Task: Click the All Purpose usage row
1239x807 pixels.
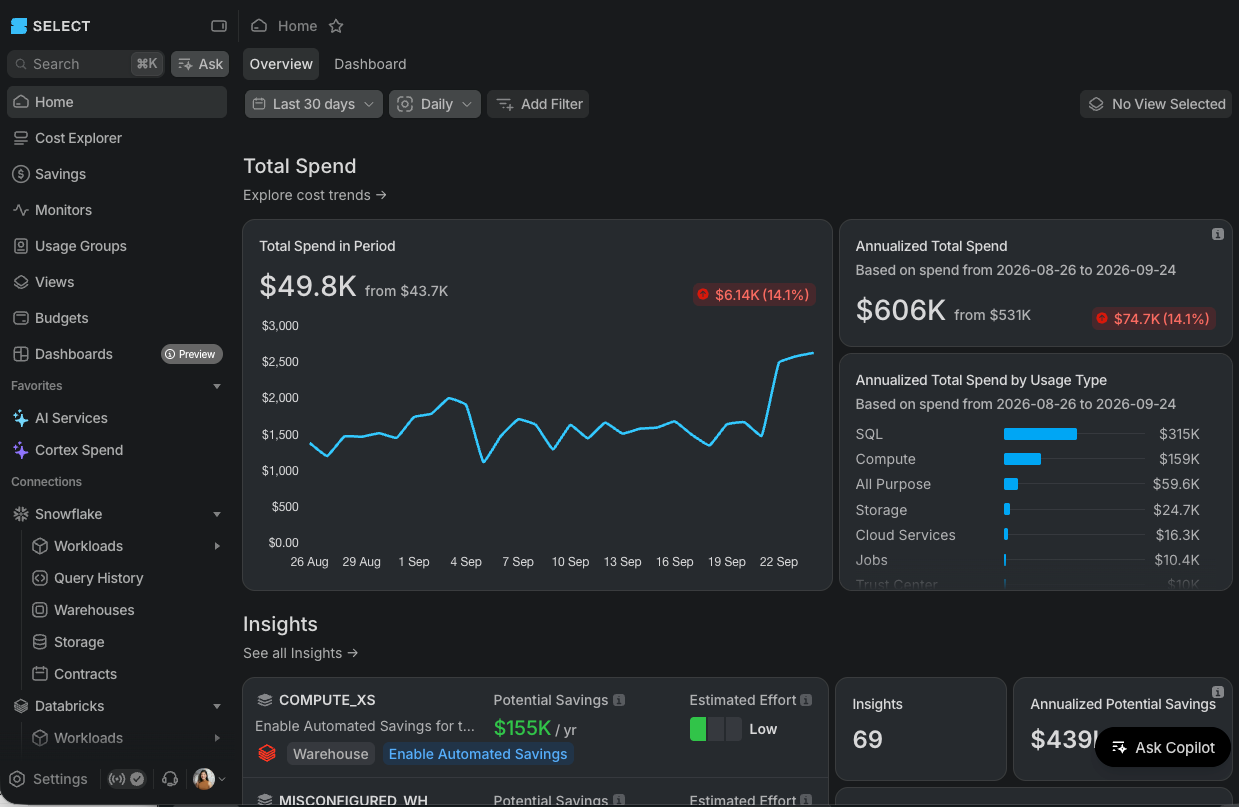Action: pos(1028,484)
